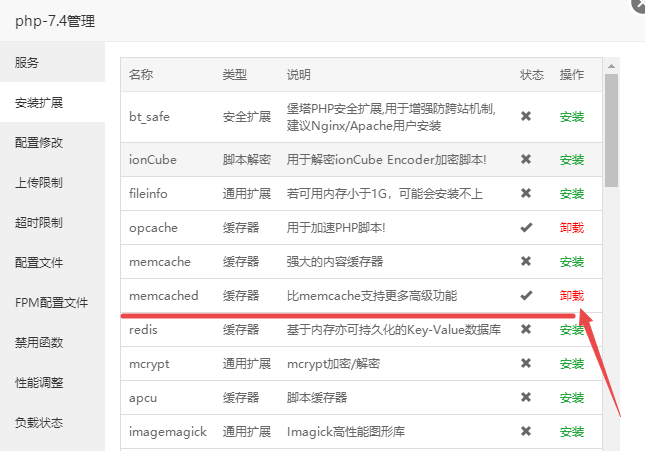This screenshot has height=451, width=645.
Task: Click the imagemagick status X icon
Action: click(526, 431)
